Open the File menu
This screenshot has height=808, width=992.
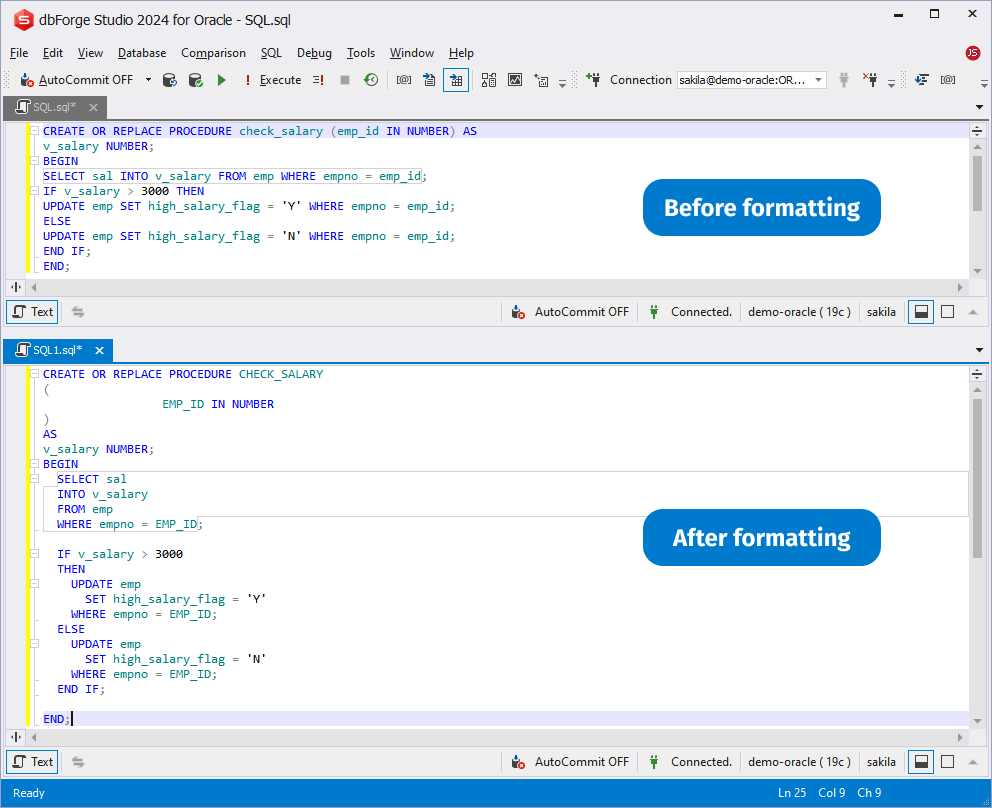(x=19, y=53)
